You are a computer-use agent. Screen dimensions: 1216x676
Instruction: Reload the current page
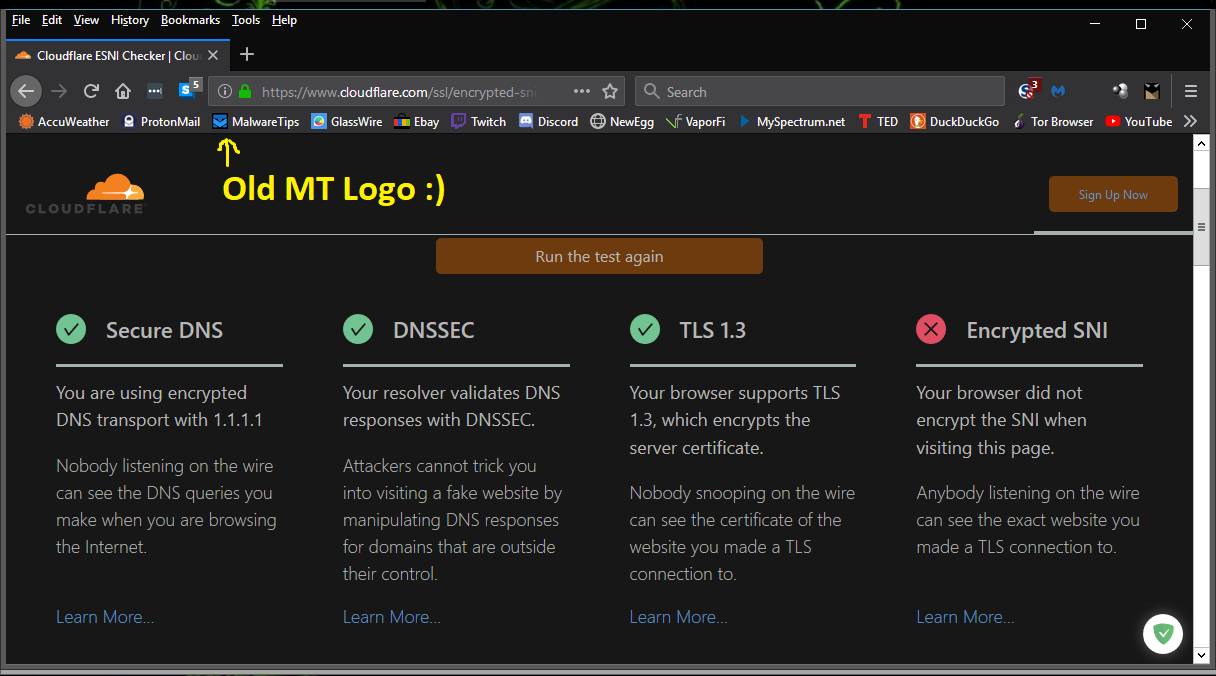pyautogui.click(x=91, y=91)
